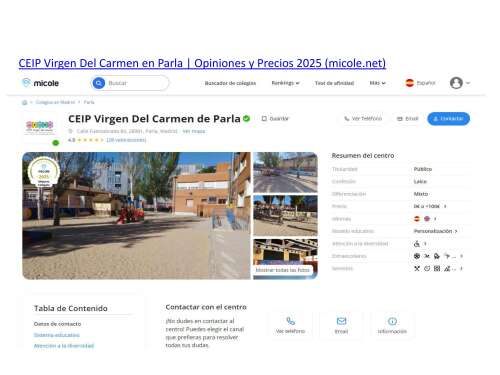Expand the Extraescolares row arrow
The height and width of the screenshot is (375, 500).
coord(461,256)
